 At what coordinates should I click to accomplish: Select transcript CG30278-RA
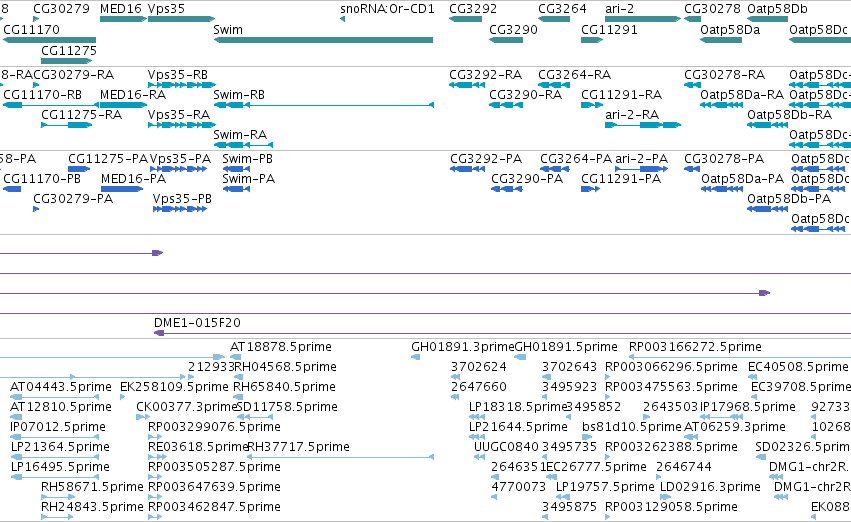coord(692,85)
